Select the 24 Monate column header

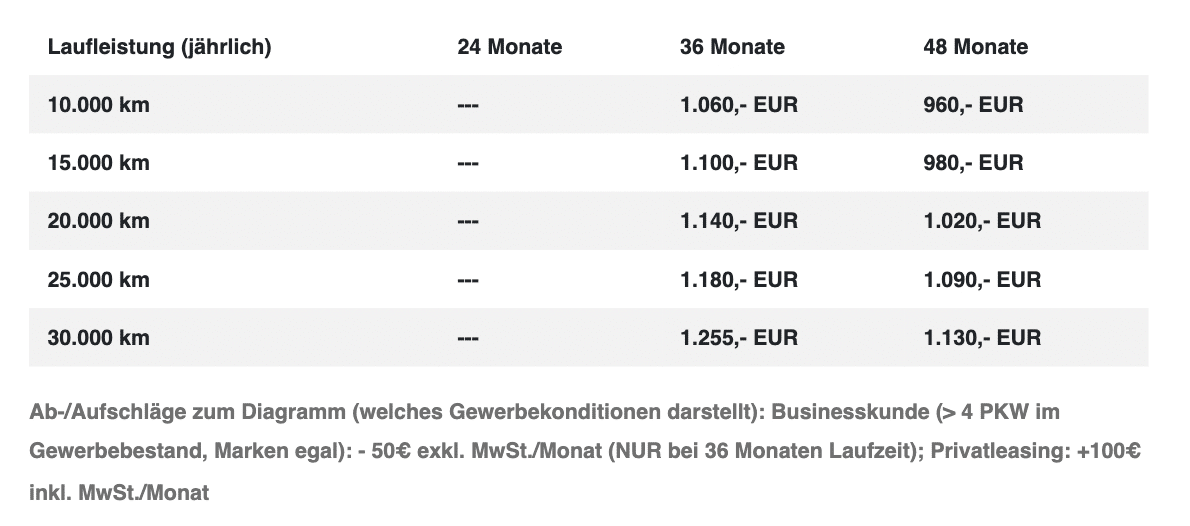click(509, 47)
